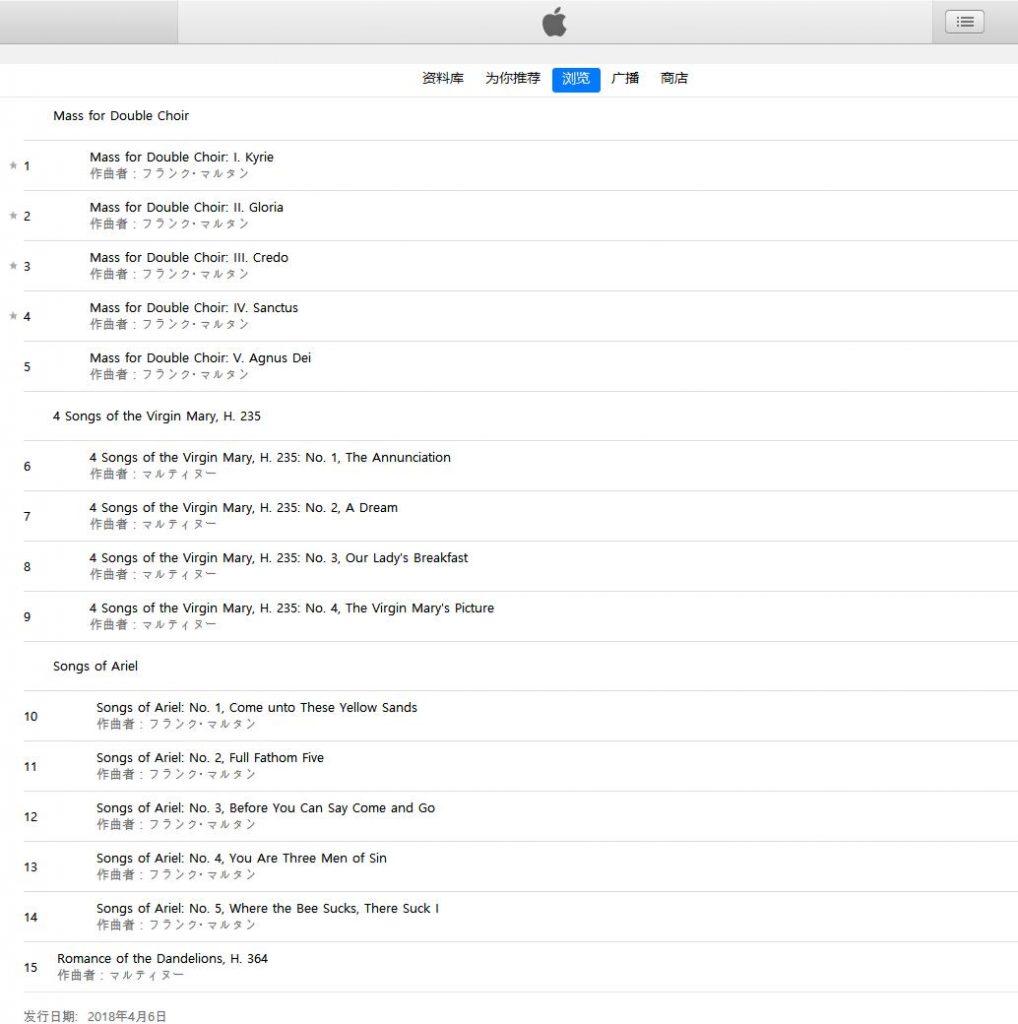The image size is (1018, 1024).
Task: Click track number 9
Action: pyautogui.click(x=27, y=617)
